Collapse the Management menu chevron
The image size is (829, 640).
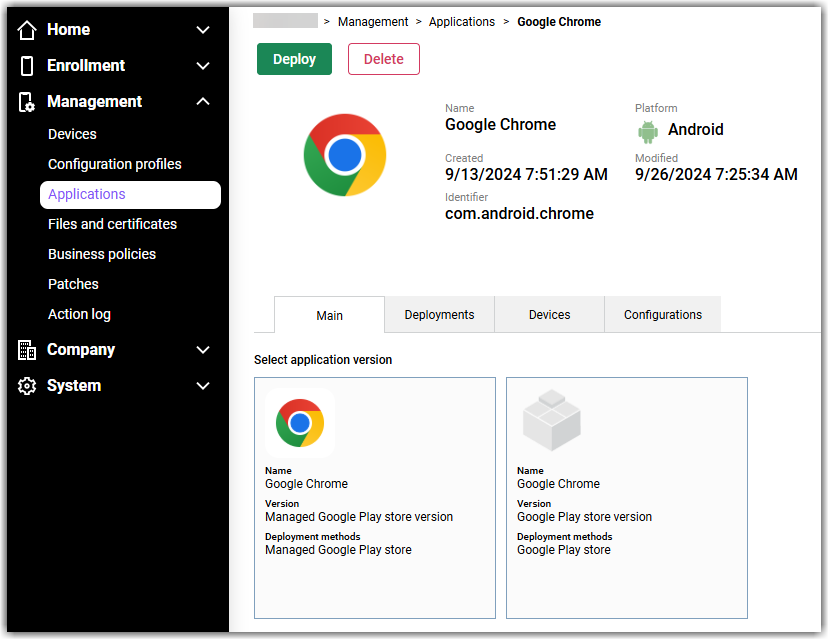203,101
